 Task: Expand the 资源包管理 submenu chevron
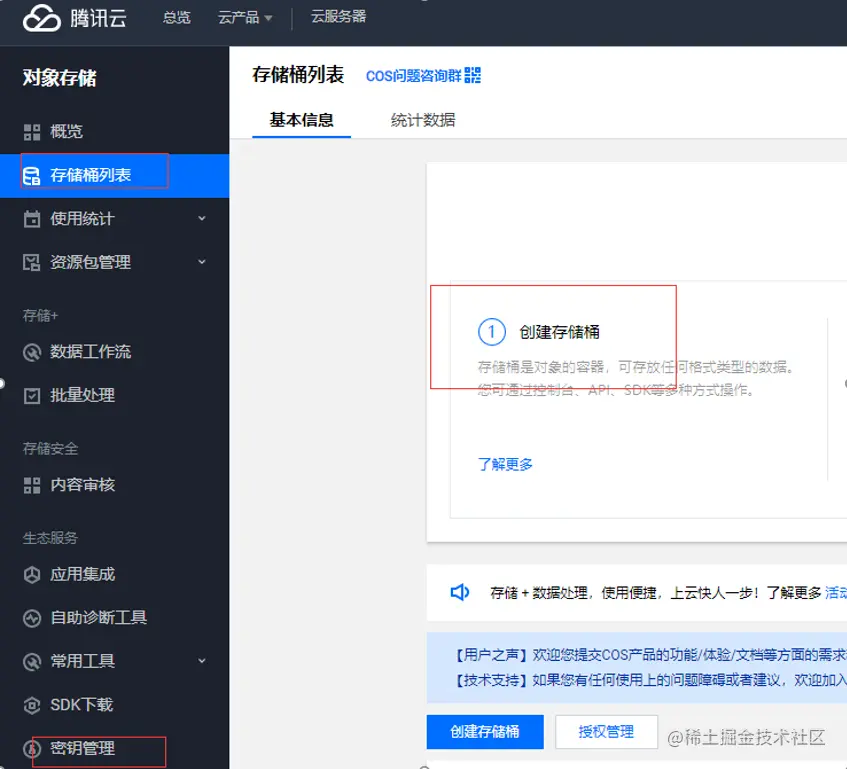point(202,262)
